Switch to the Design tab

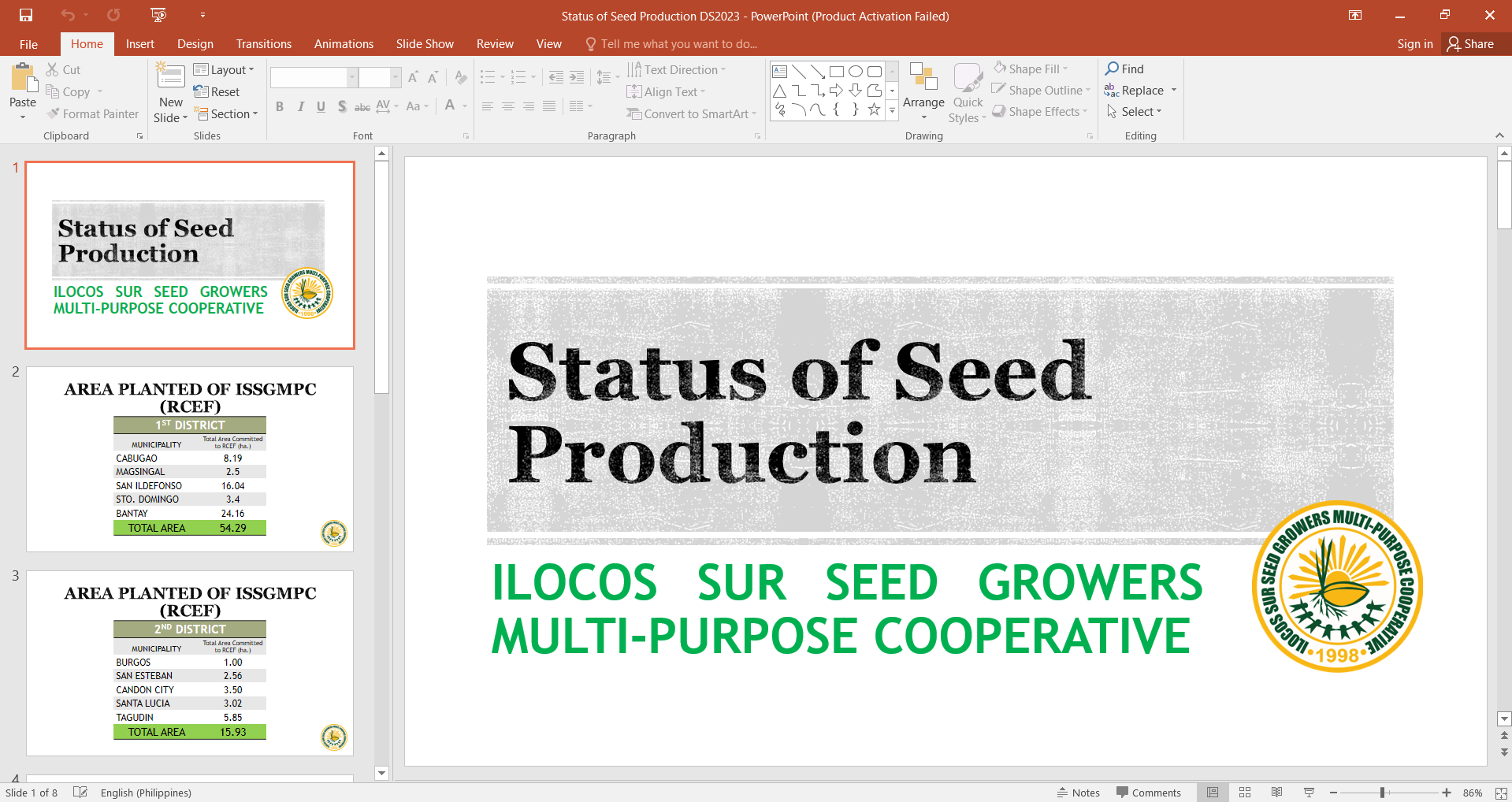click(x=195, y=44)
